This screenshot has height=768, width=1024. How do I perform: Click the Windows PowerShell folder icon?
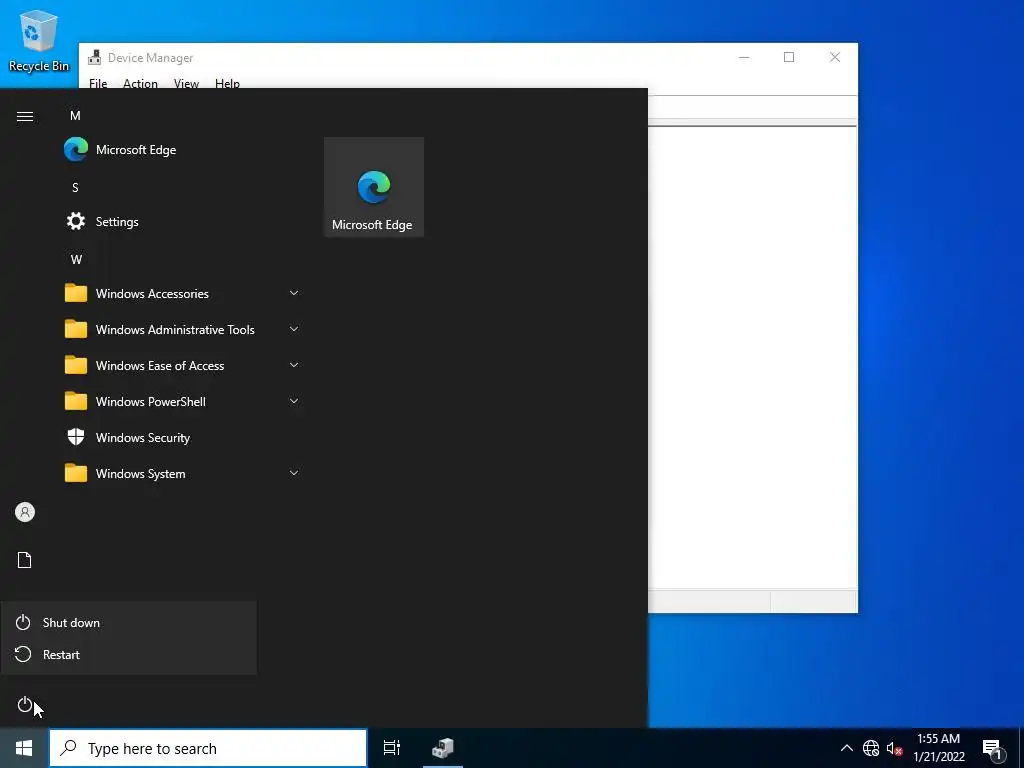coord(76,401)
